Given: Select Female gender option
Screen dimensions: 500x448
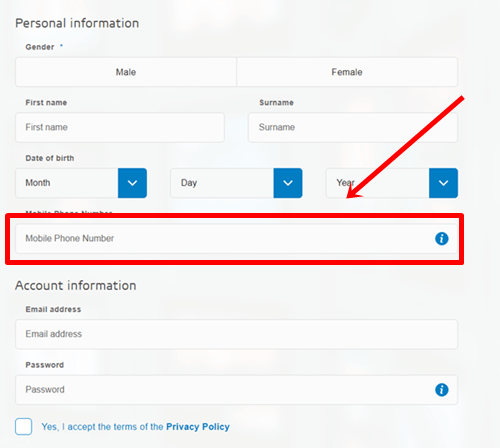Looking at the screenshot, I should point(347,72).
